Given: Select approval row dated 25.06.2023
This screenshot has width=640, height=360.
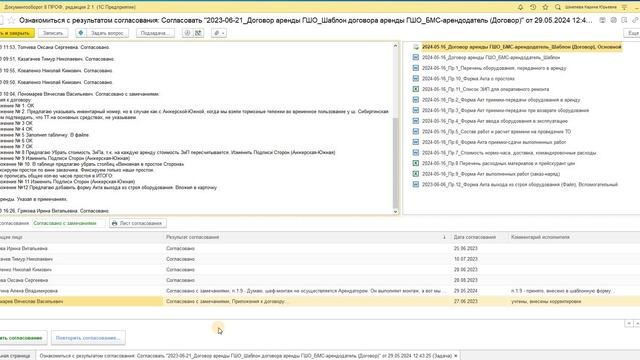Looking at the screenshot, I should (x=320, y=249).
